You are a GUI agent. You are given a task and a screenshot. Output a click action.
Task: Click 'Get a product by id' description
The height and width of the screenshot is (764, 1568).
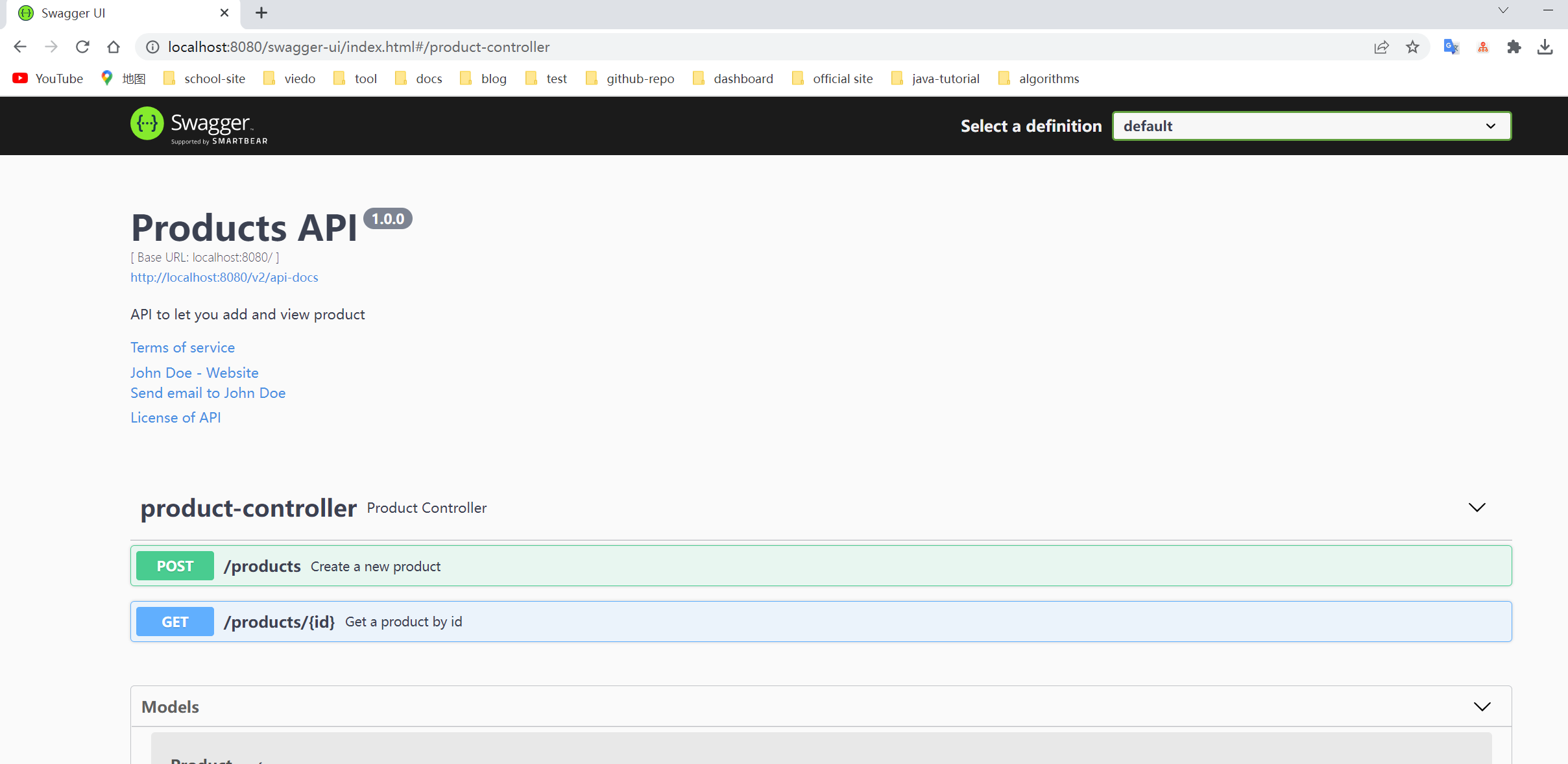click(x=404, y=622)
